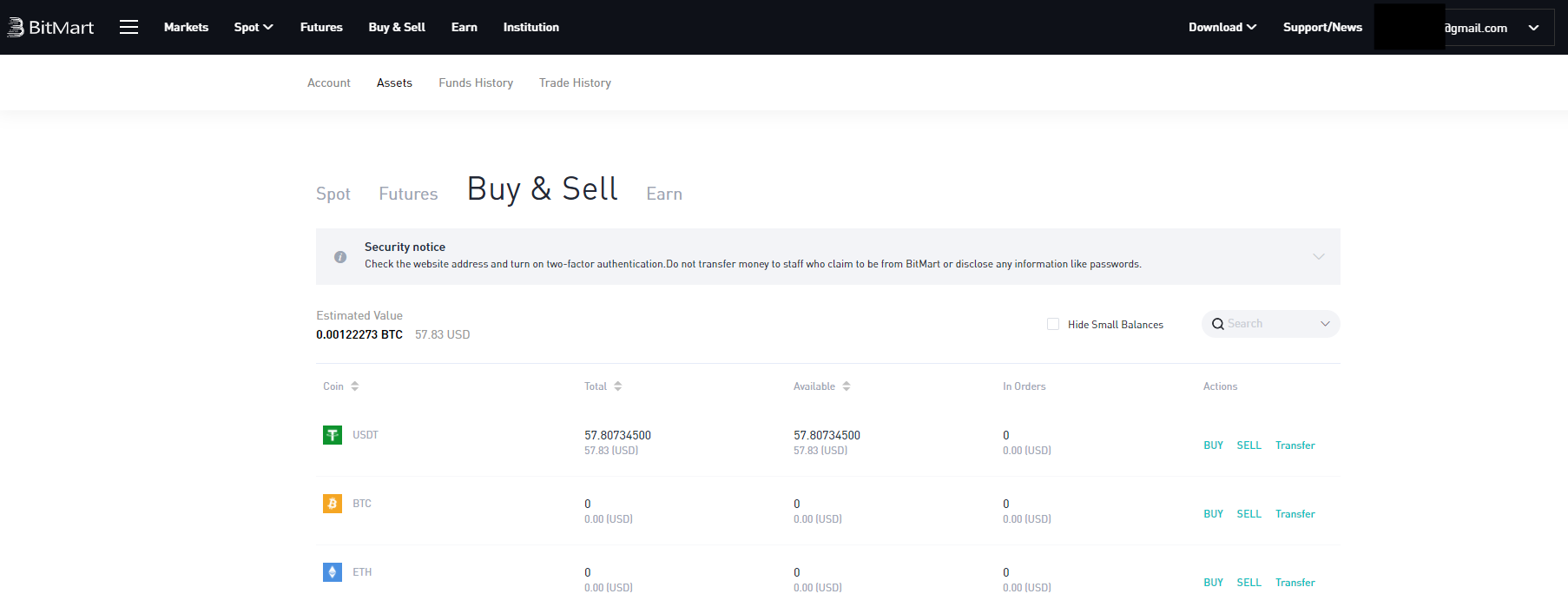Select the Spot assets tab
1568x607 pixels.
[333, 194]
